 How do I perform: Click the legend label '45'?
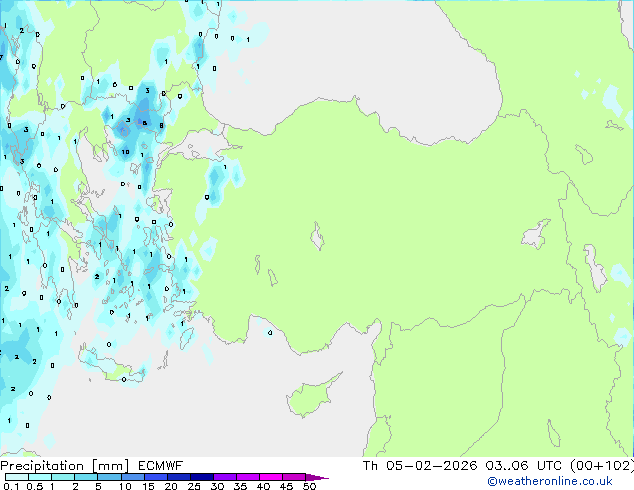[286, 486]
